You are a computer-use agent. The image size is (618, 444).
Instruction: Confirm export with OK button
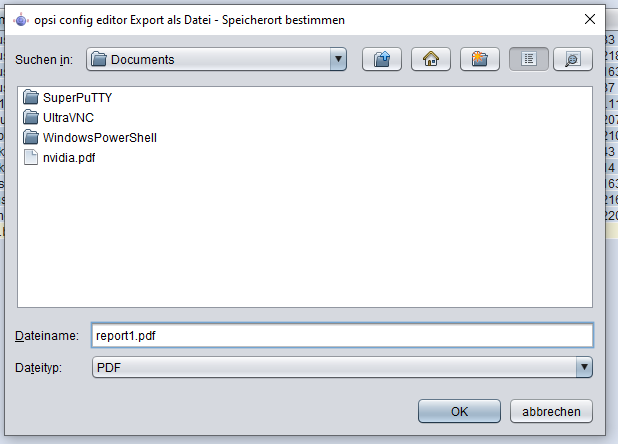click(459, 411)
